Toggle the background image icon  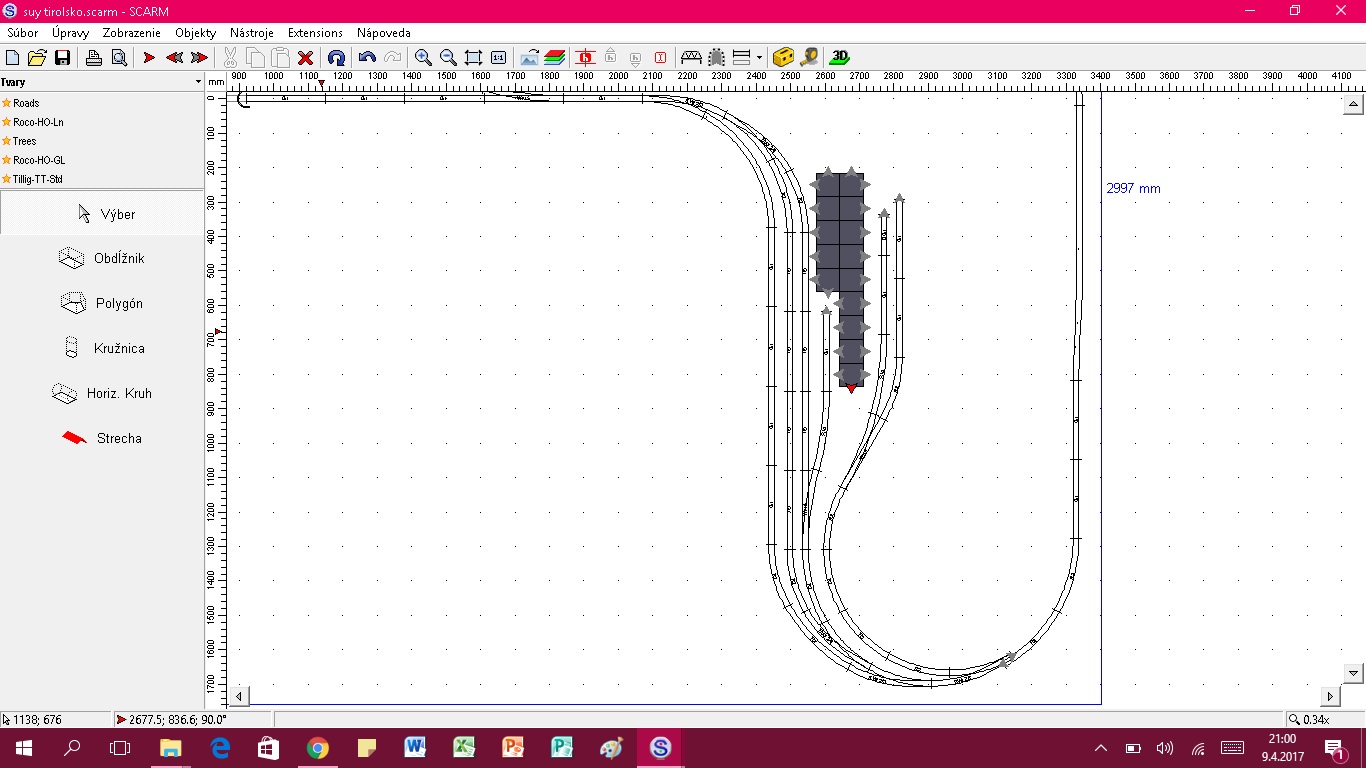[x=529, y=58]
